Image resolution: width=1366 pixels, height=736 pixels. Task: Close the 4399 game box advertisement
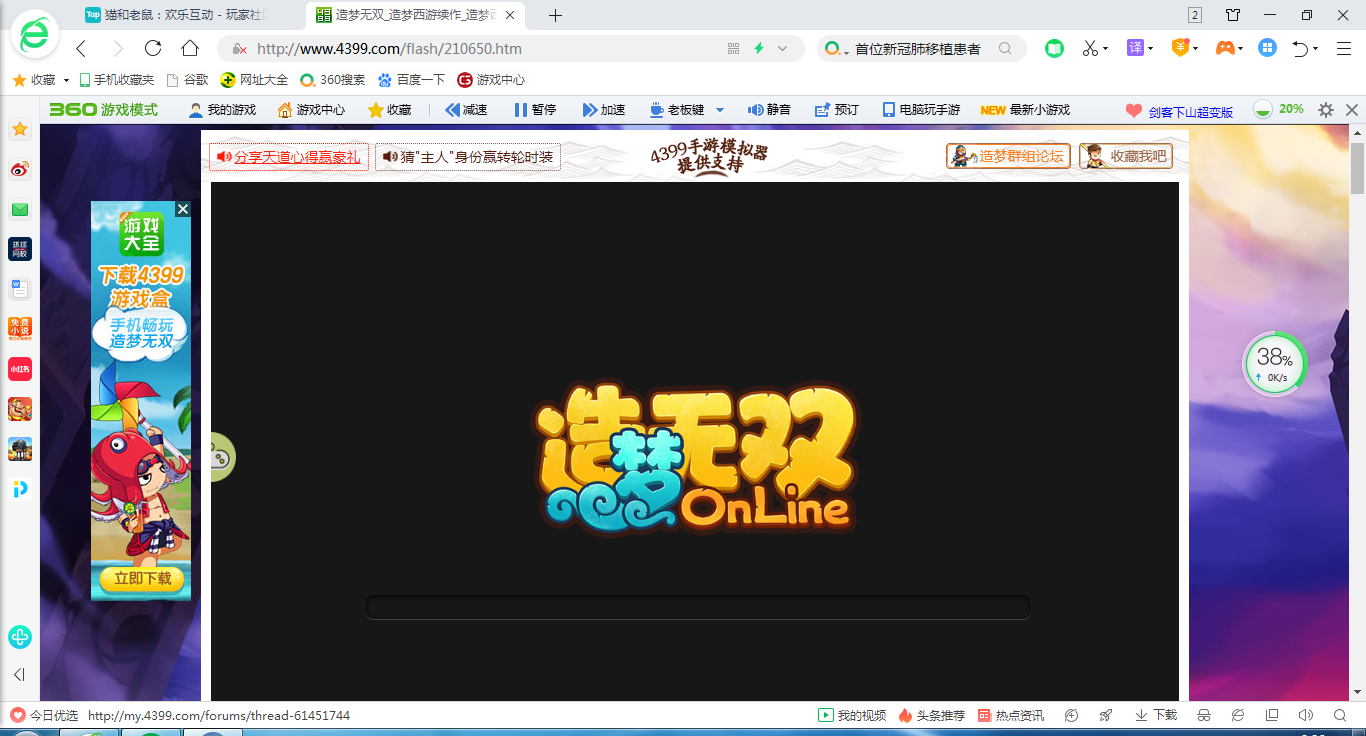(183, 209)
